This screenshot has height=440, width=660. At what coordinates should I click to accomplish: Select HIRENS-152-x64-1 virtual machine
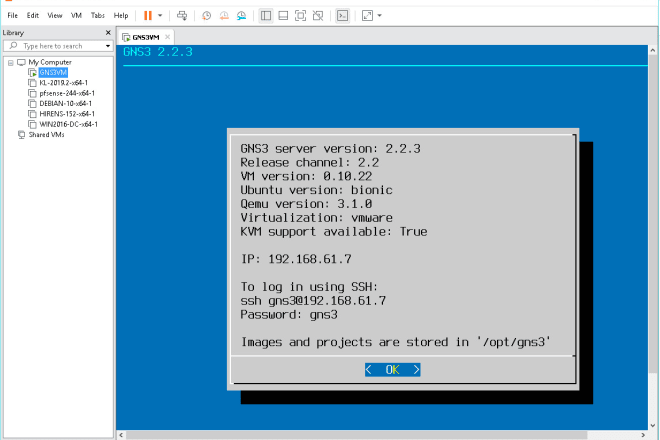[x=67, y=114]
